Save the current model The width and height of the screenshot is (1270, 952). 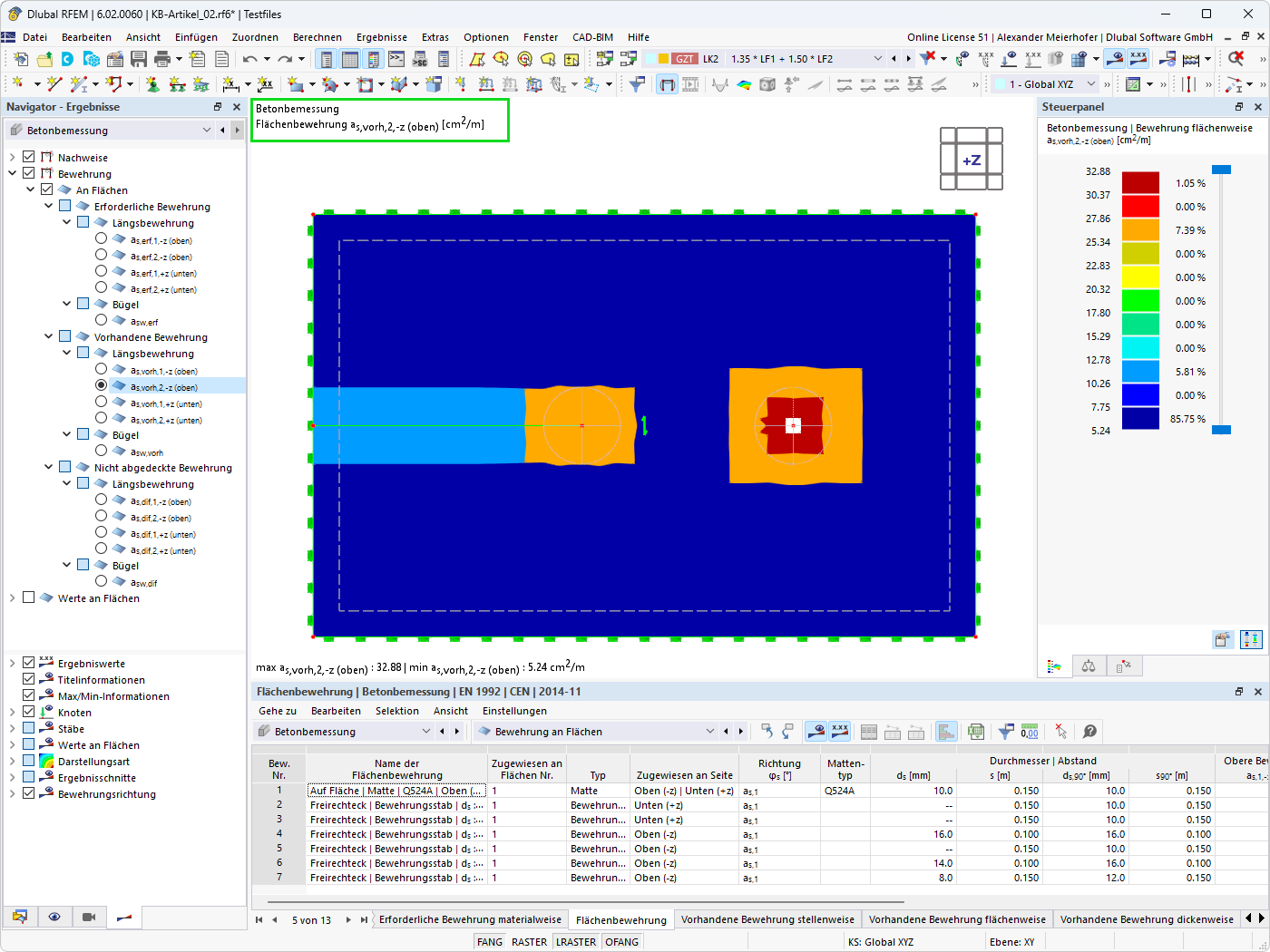[139, 59]
